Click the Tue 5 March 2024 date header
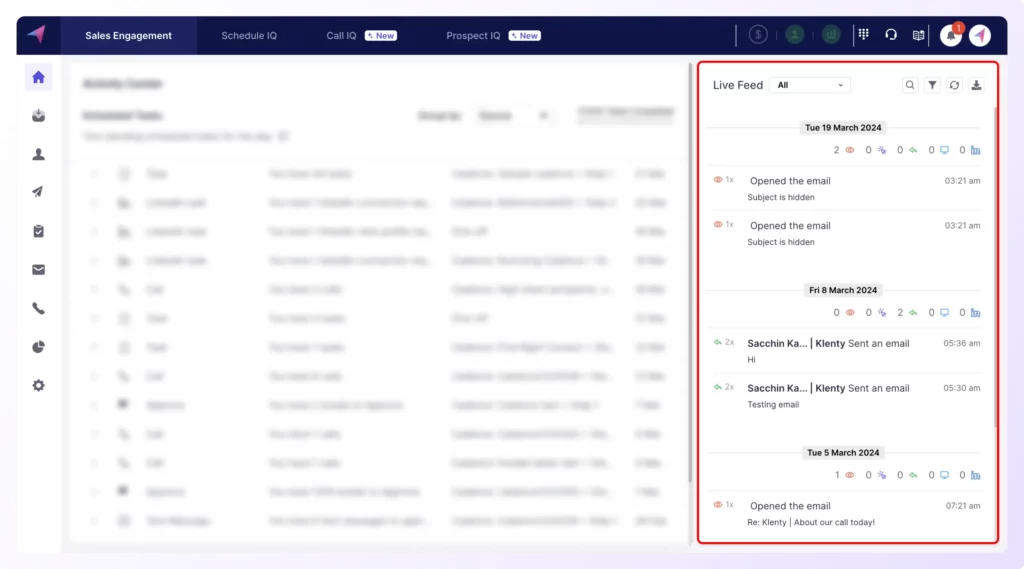 (842, 453)
